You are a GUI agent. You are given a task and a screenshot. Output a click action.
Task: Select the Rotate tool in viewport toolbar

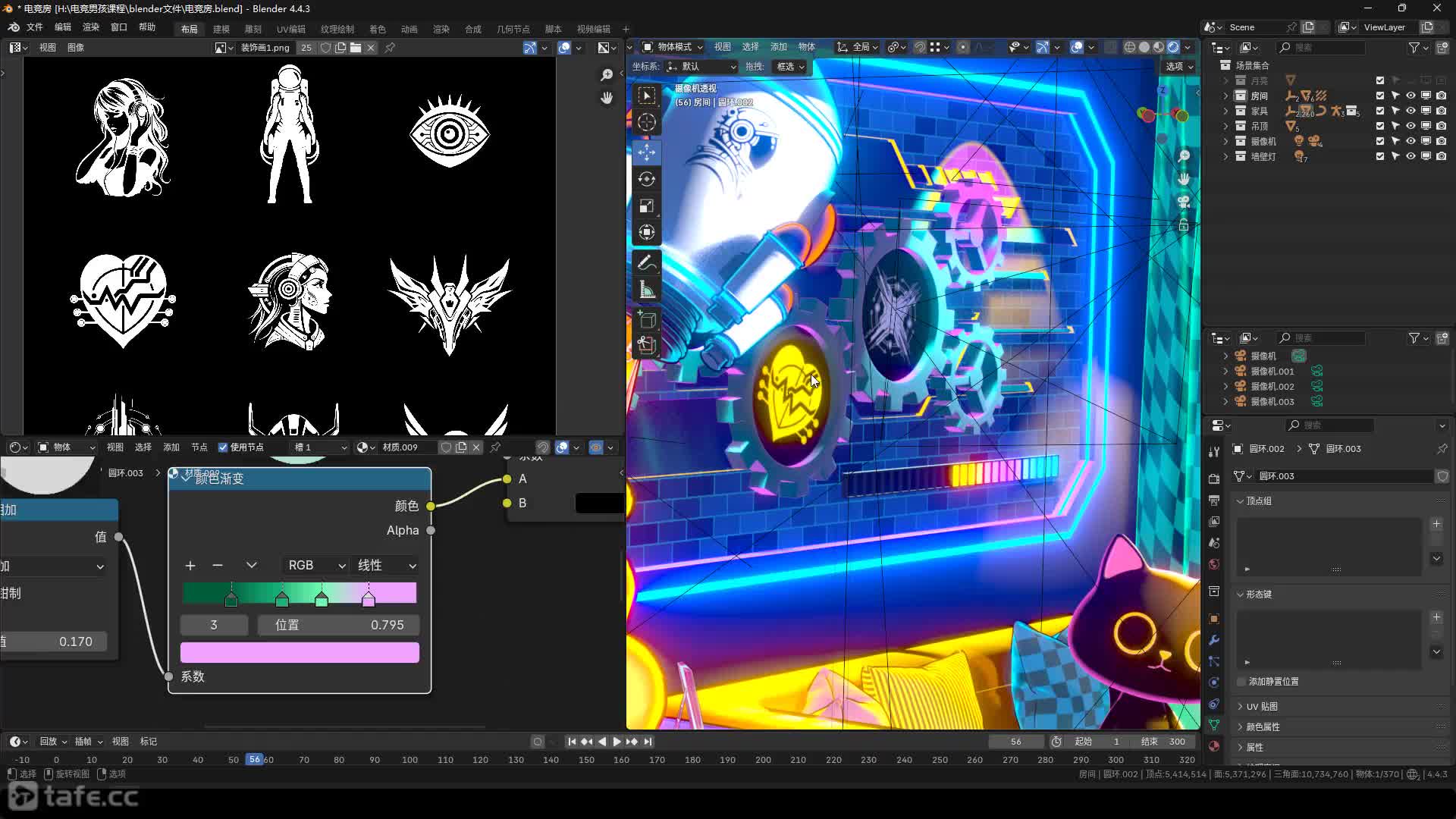point(646,179)
